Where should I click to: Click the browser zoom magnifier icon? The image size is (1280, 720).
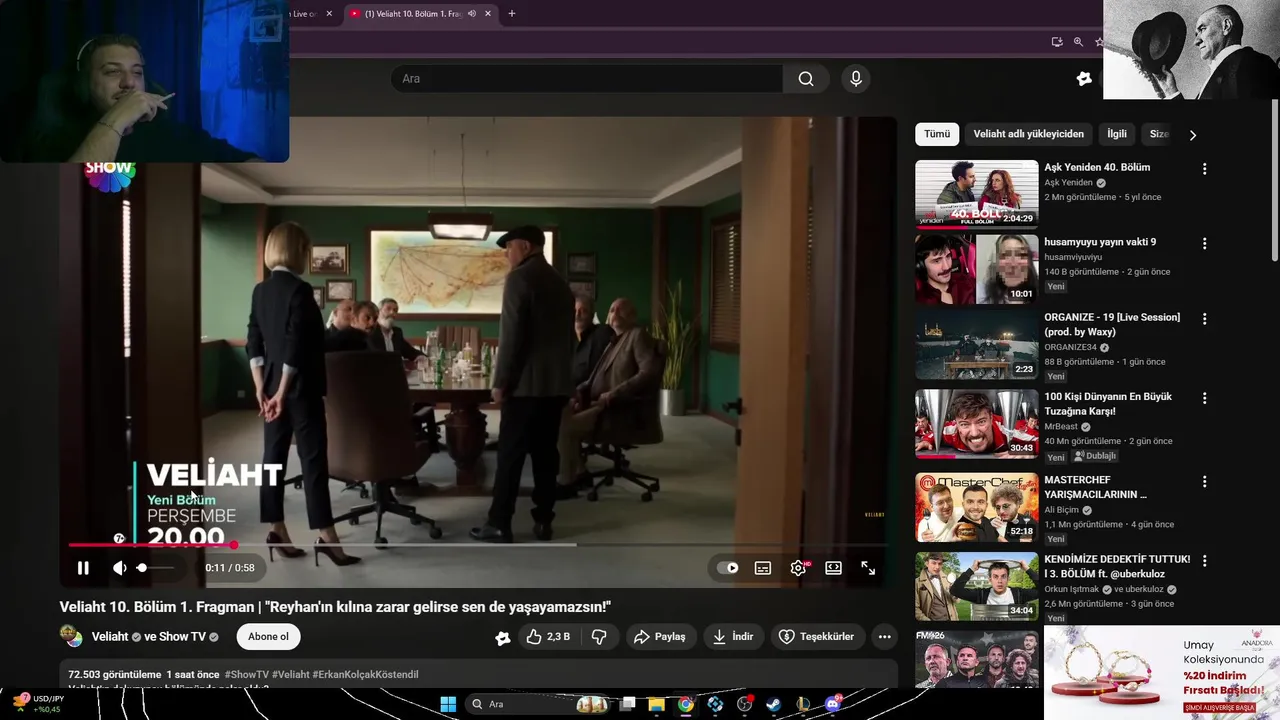point(1078,42)
